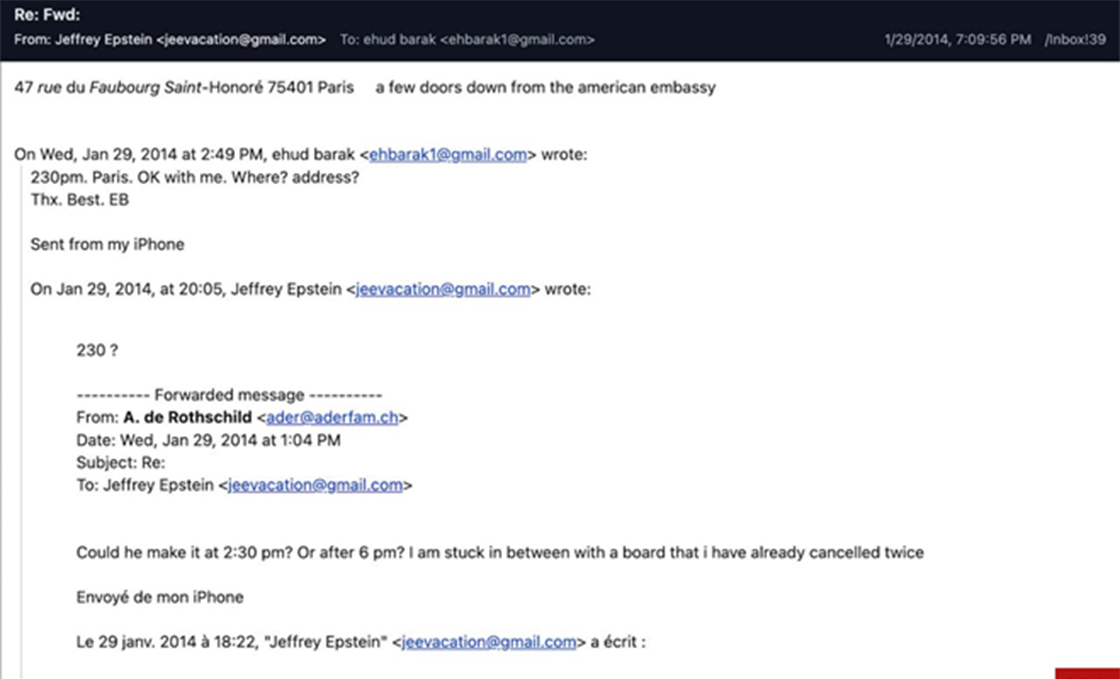Select the From sender in dark header
Viewport: 1120px width, 679px height.
[x=170, y=40]
